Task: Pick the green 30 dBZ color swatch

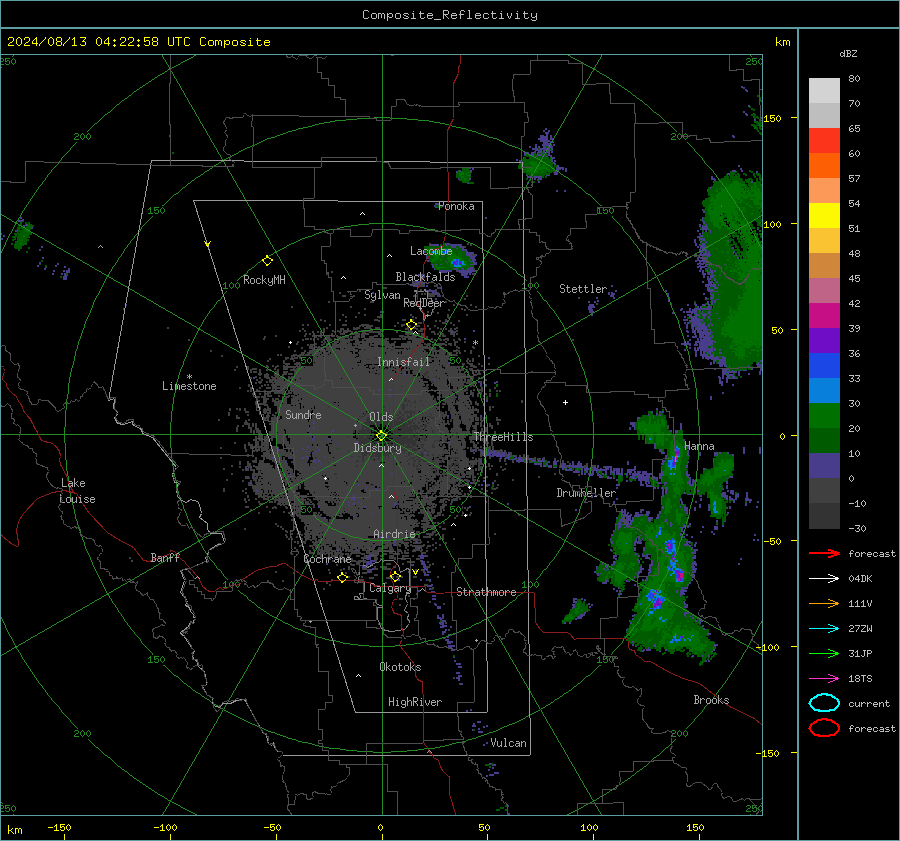Action: 824,416
